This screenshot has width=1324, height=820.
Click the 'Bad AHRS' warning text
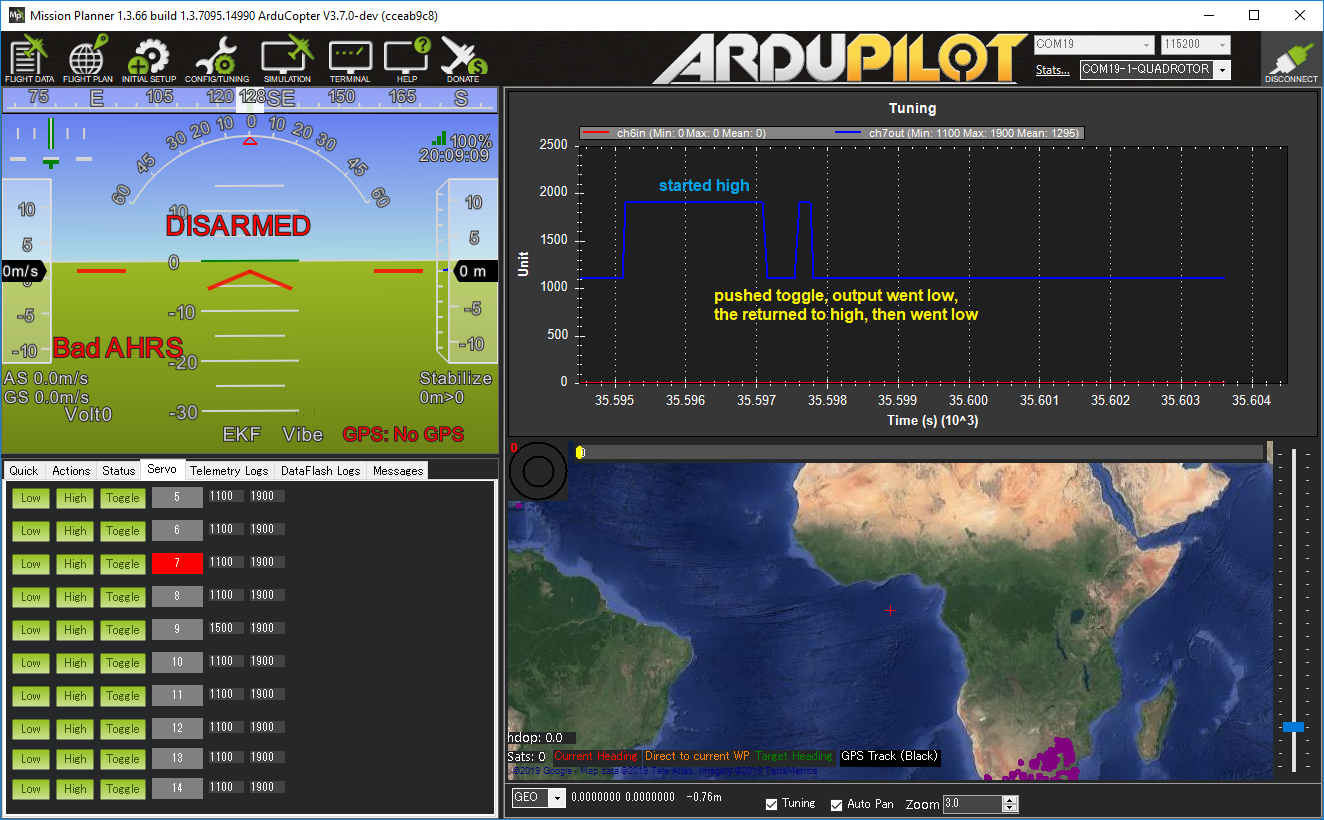[118, 348]
